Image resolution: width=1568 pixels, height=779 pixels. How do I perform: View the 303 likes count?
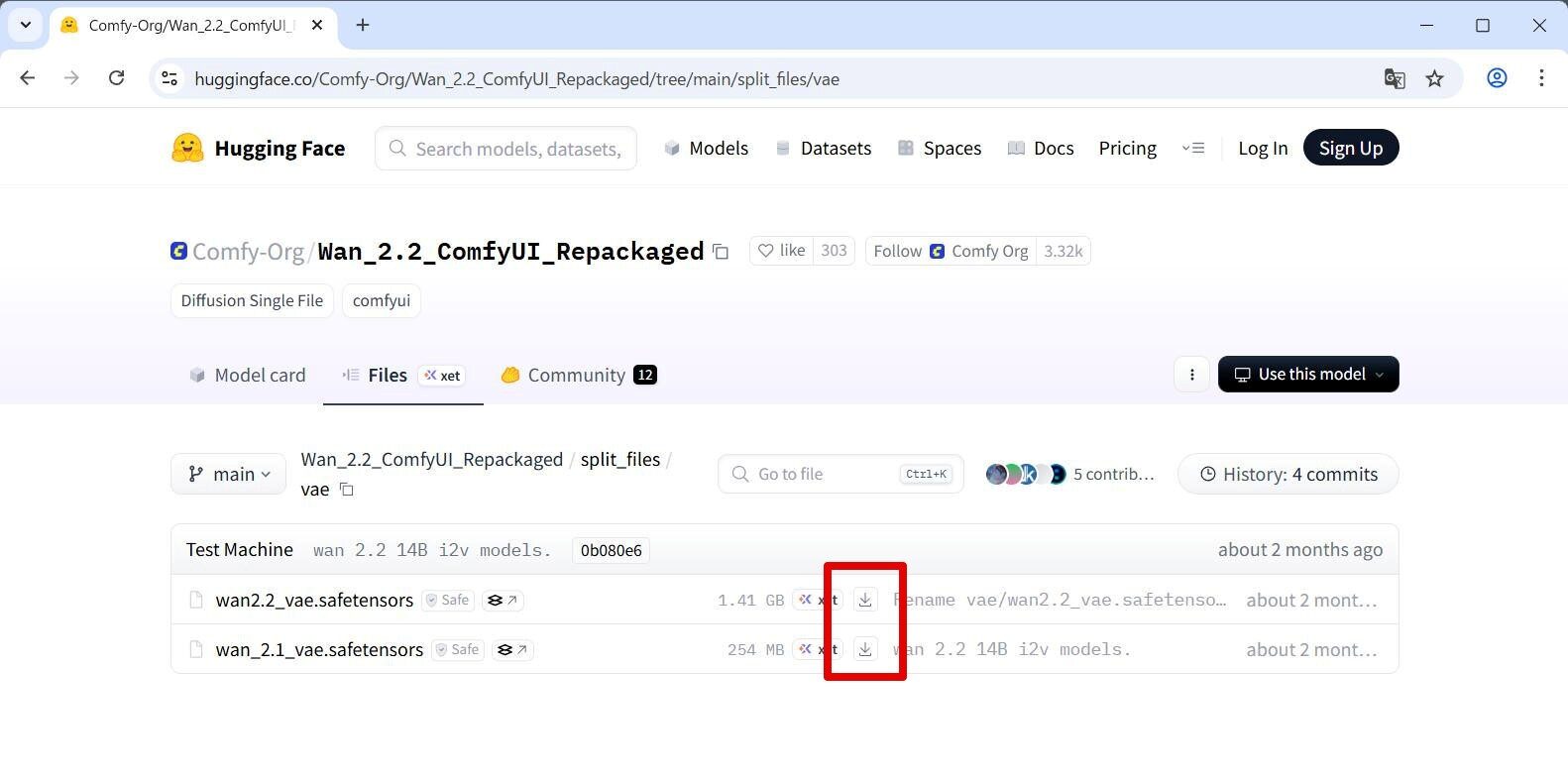coord(834,251)
